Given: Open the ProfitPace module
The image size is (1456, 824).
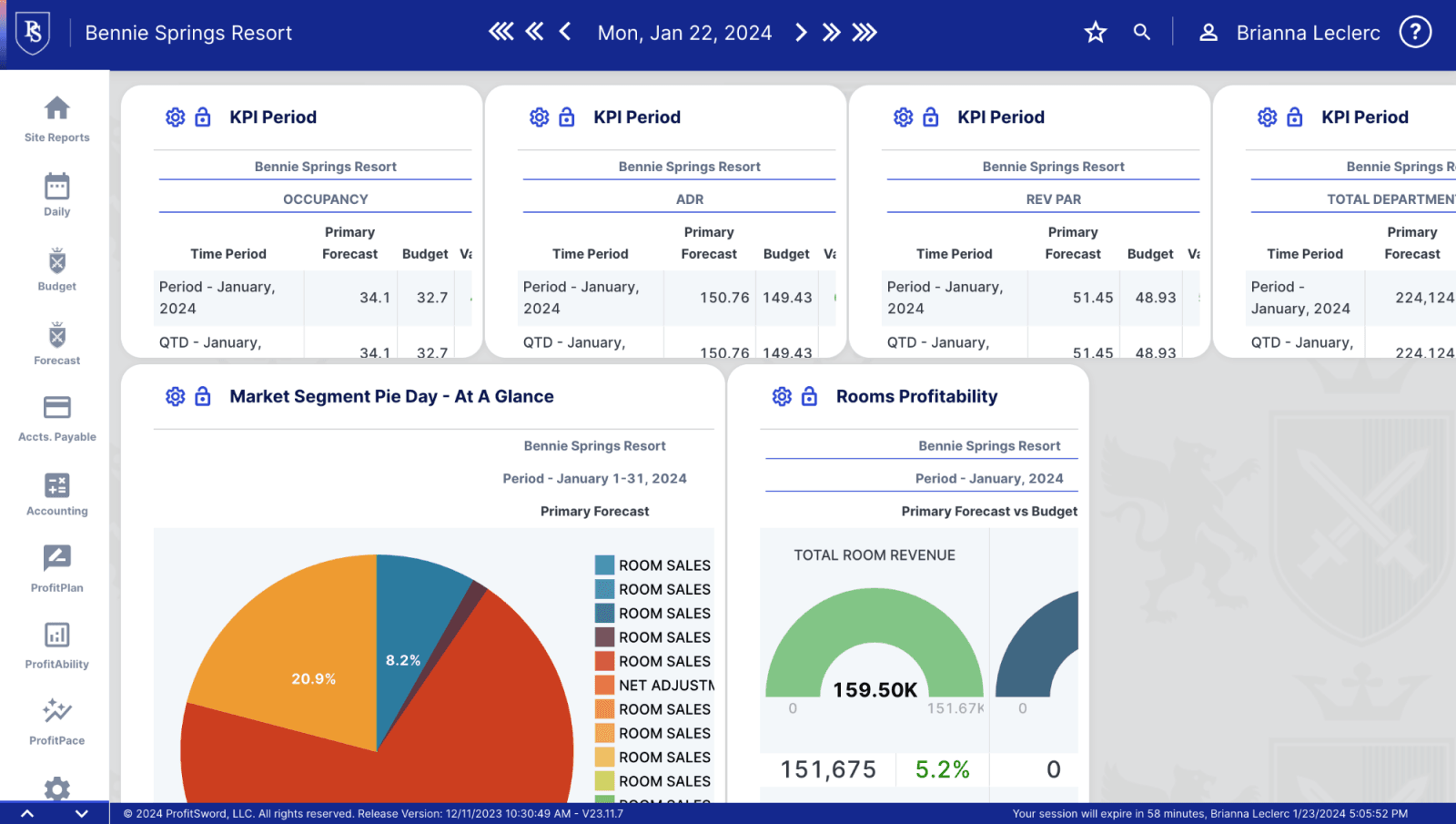Looking at the screenshot, I should coord(56,721).
